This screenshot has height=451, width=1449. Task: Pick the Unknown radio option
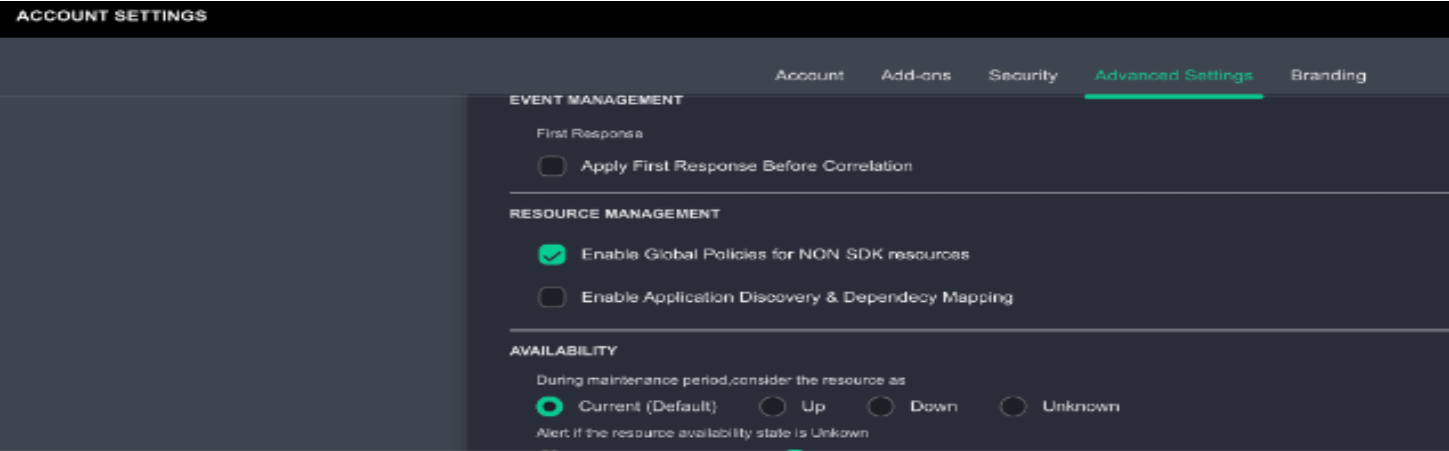coord(1013,407)
